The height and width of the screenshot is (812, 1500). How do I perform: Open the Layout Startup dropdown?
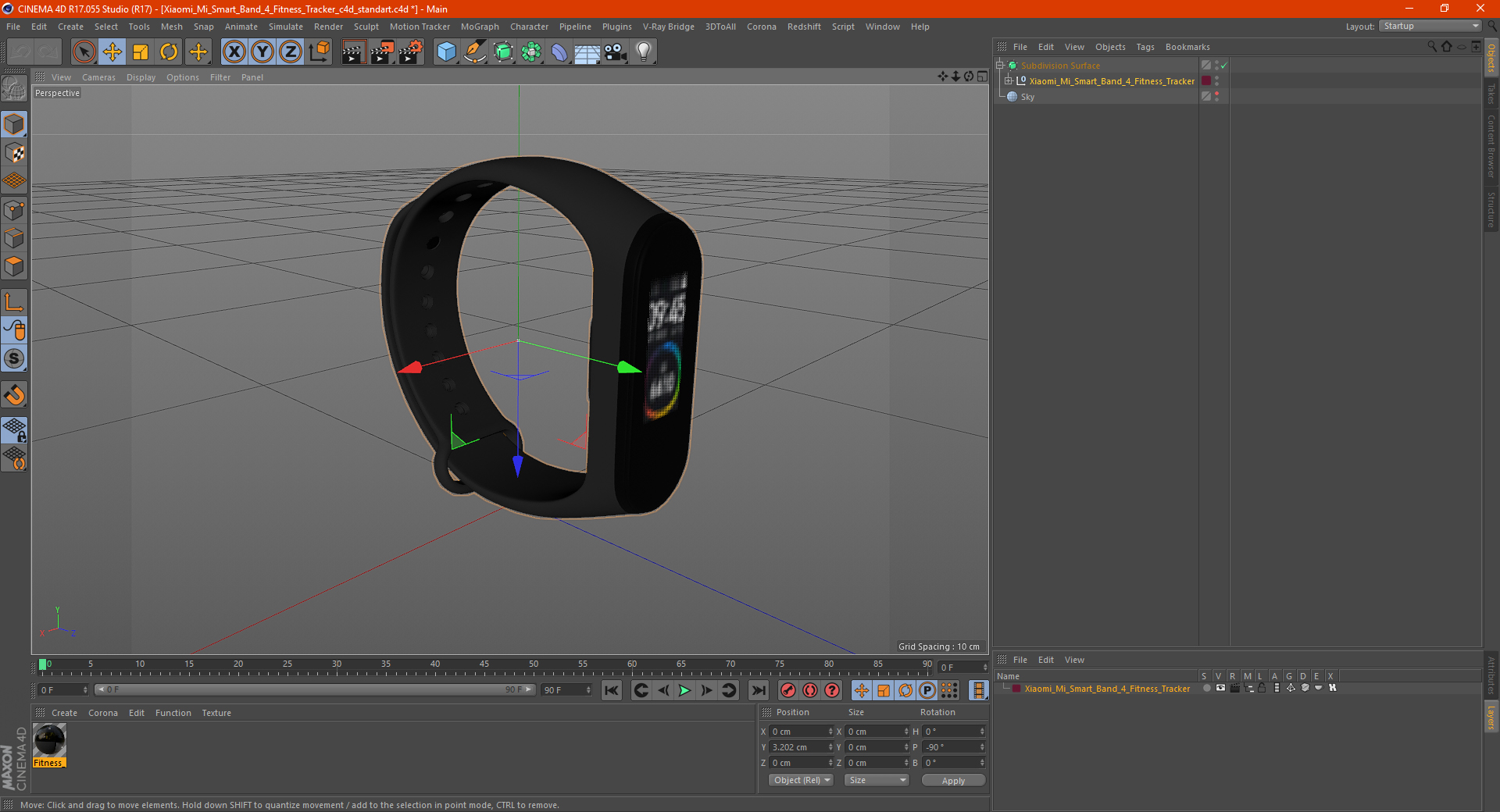pyautogui.click(x=1430, y=26)
